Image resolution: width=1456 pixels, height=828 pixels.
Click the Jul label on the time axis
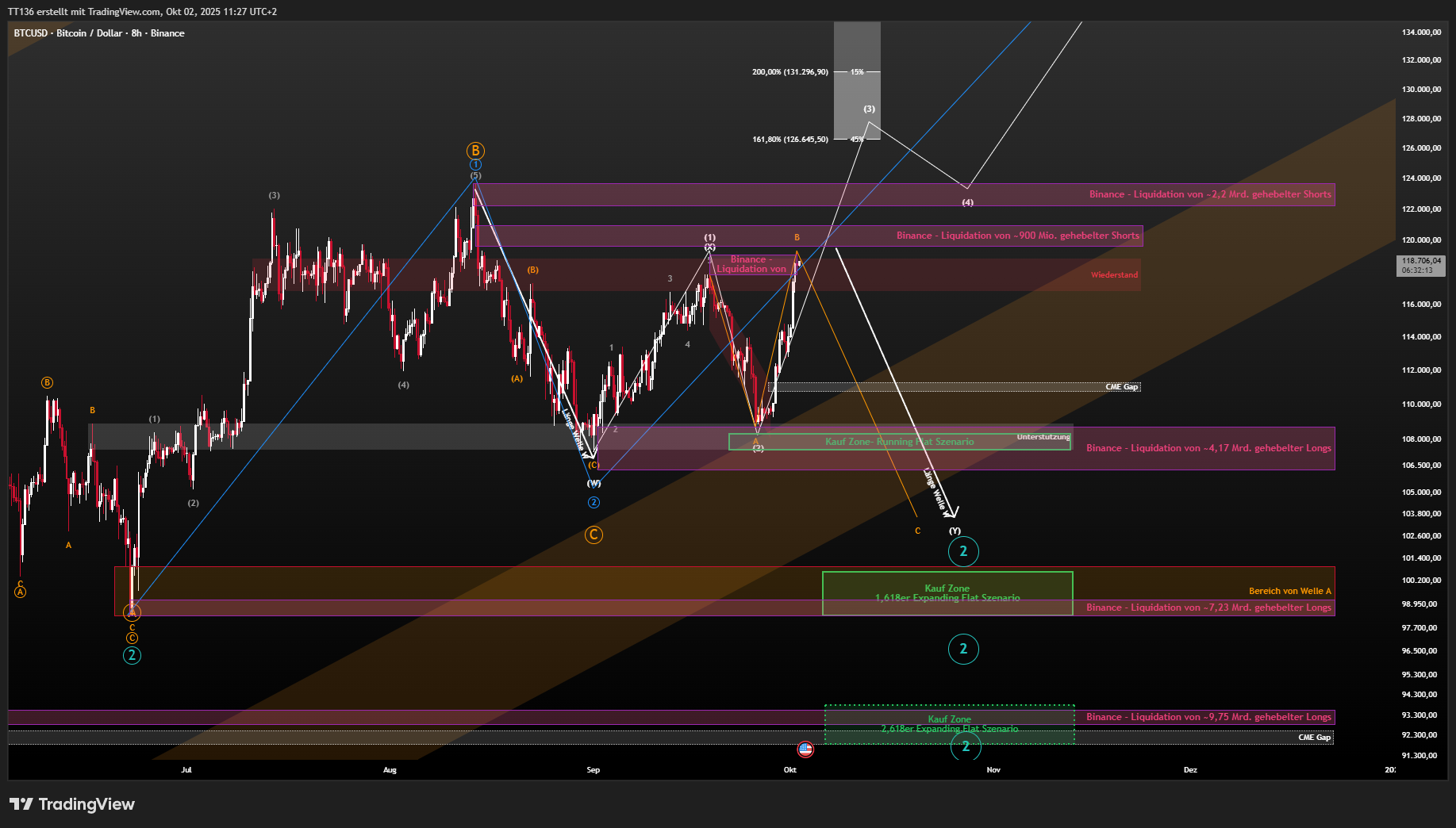tap(186, 770)
